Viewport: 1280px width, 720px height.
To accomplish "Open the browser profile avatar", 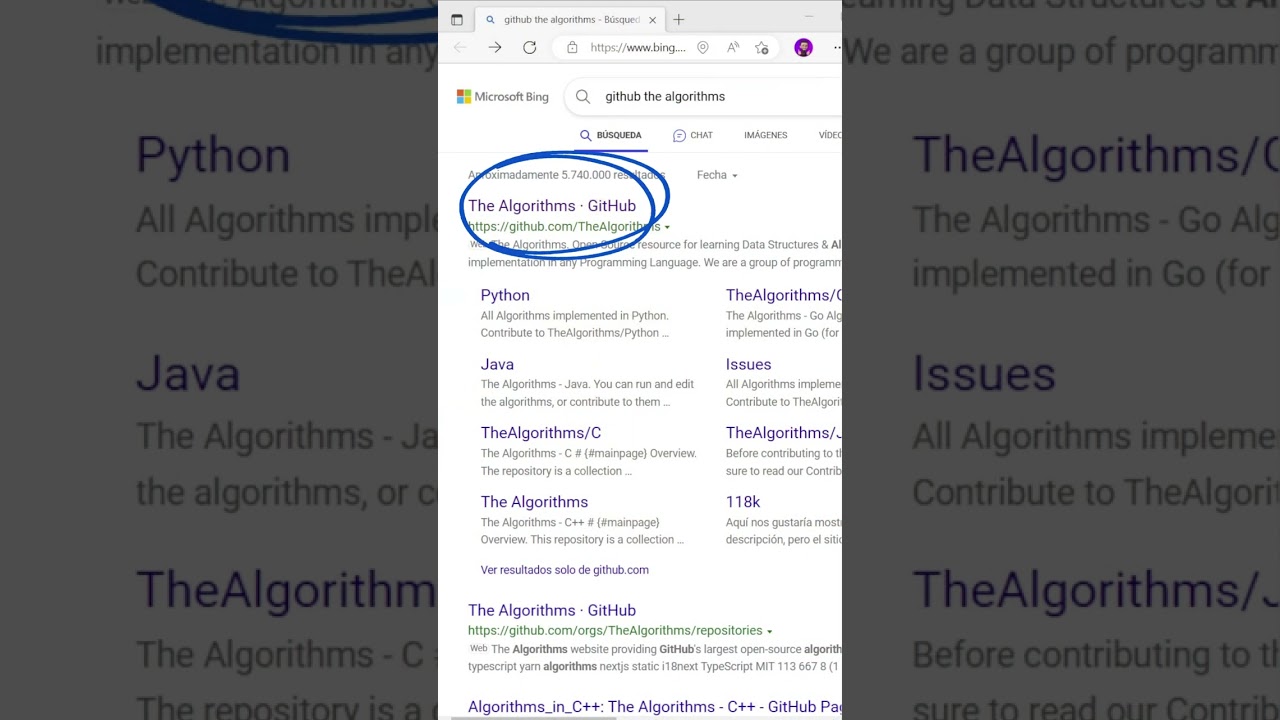I will pos(803,47).
